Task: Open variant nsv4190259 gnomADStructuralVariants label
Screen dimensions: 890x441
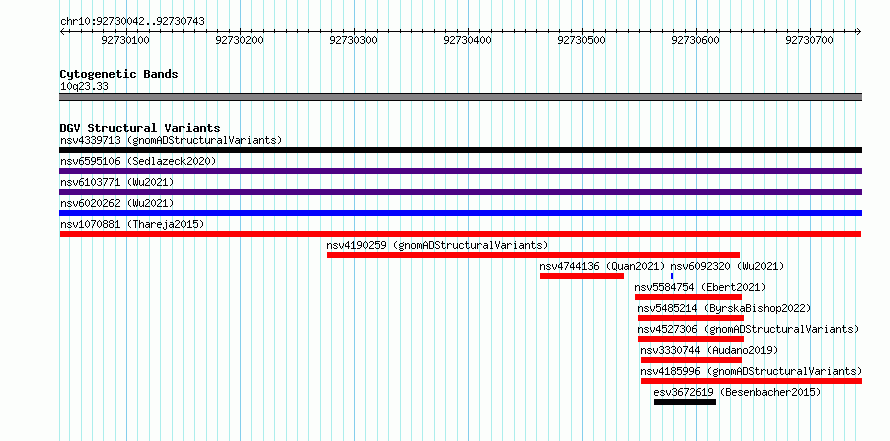Action: (x=437, y=245)
